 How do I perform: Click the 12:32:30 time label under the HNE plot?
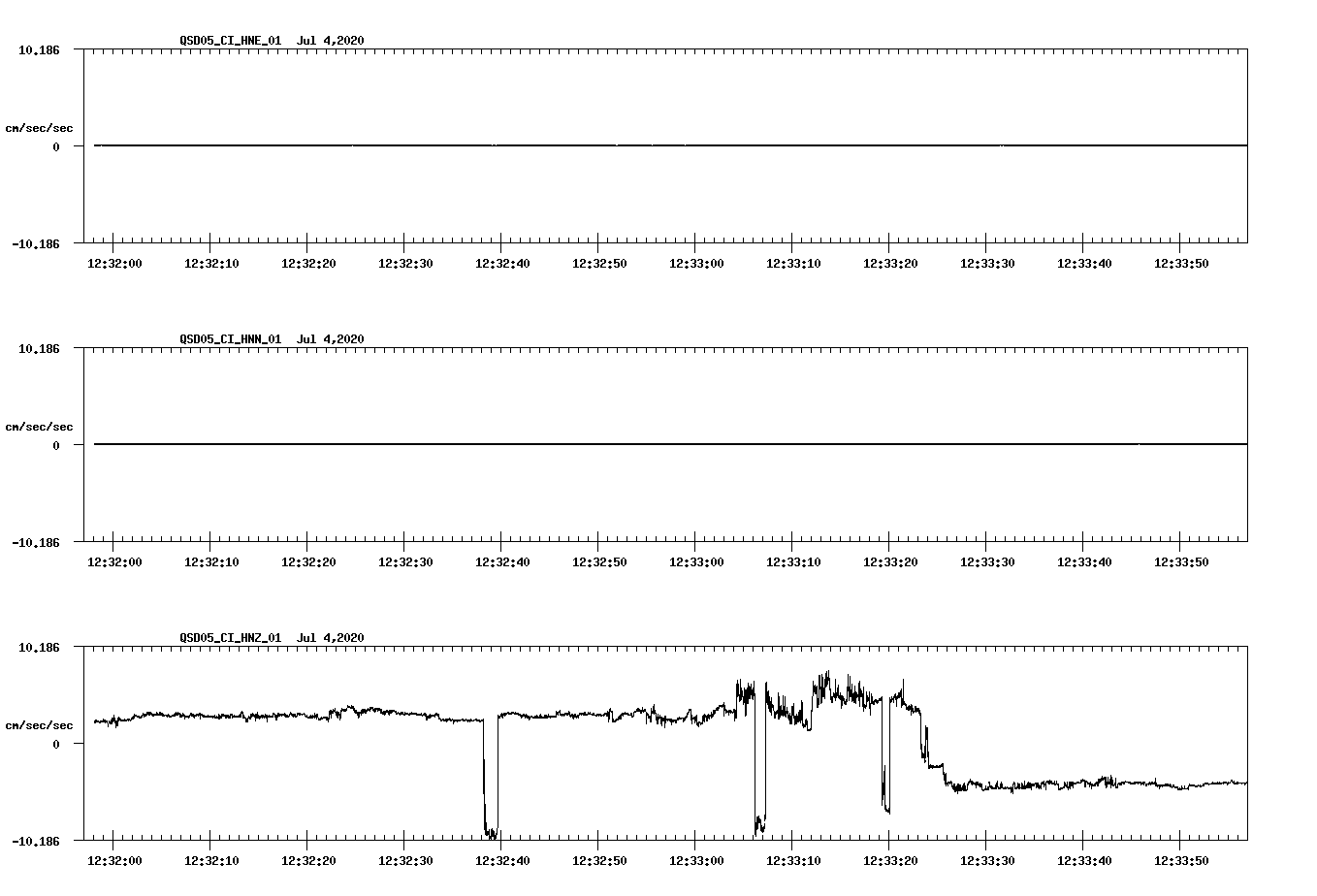click(405, 264)
